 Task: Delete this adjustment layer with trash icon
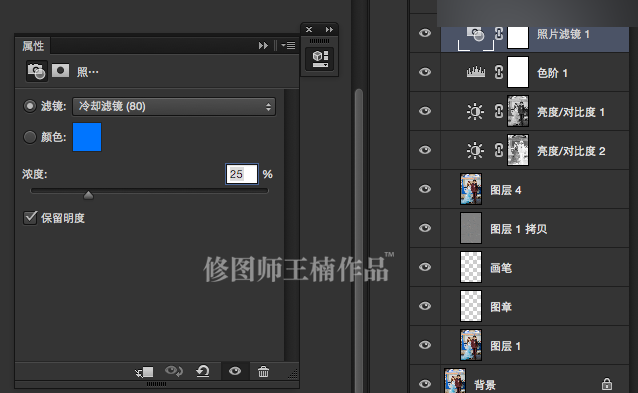coord(263,371)
